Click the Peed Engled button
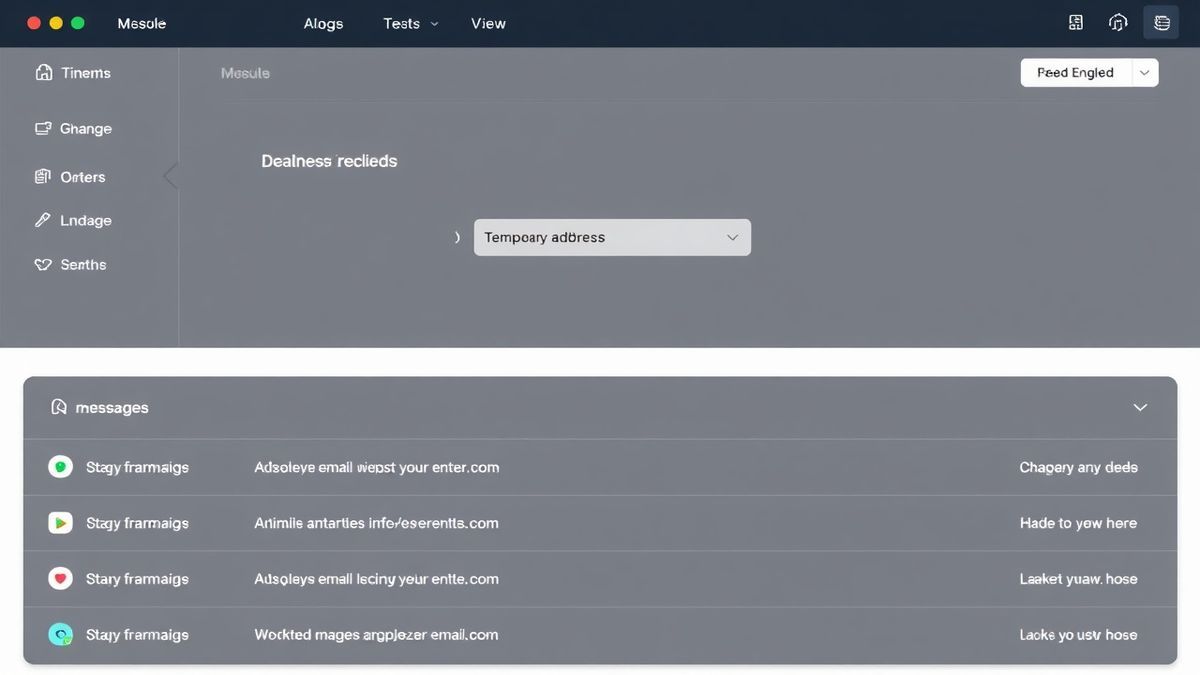 (1076, 73)
